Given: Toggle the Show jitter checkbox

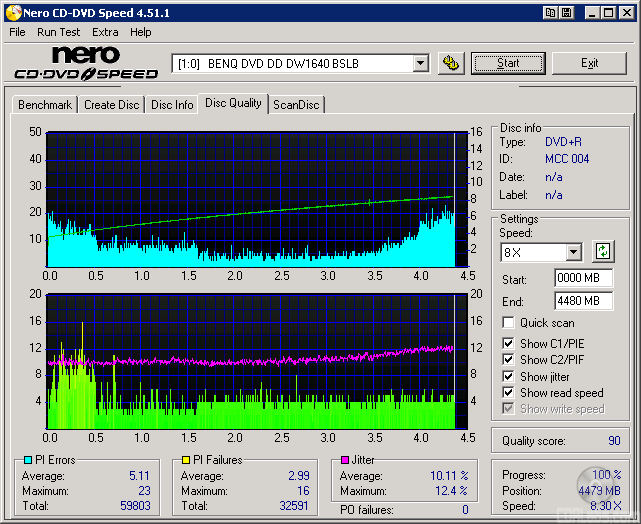Looking at the screenshot, I should (508, 376).
